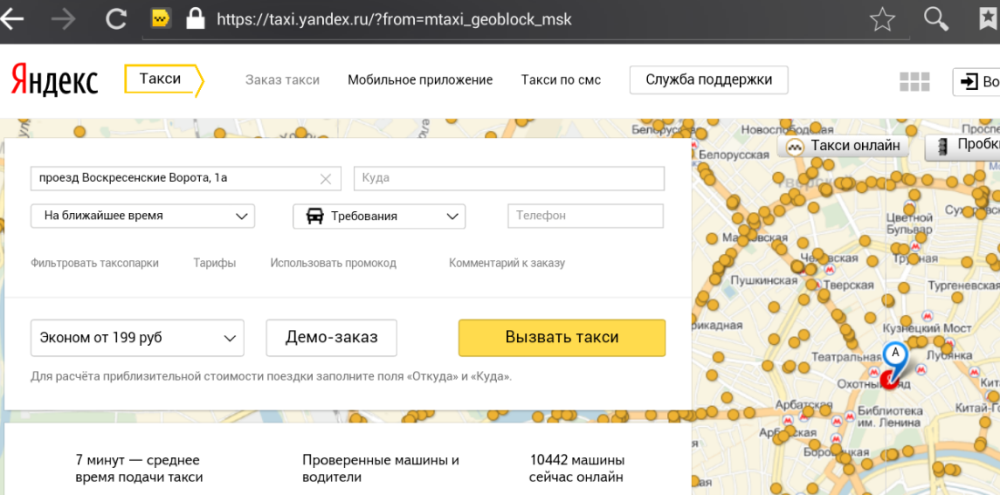Click the browser forward arrow
Screen dimensions: 1000x495
[x=64, y=19]
